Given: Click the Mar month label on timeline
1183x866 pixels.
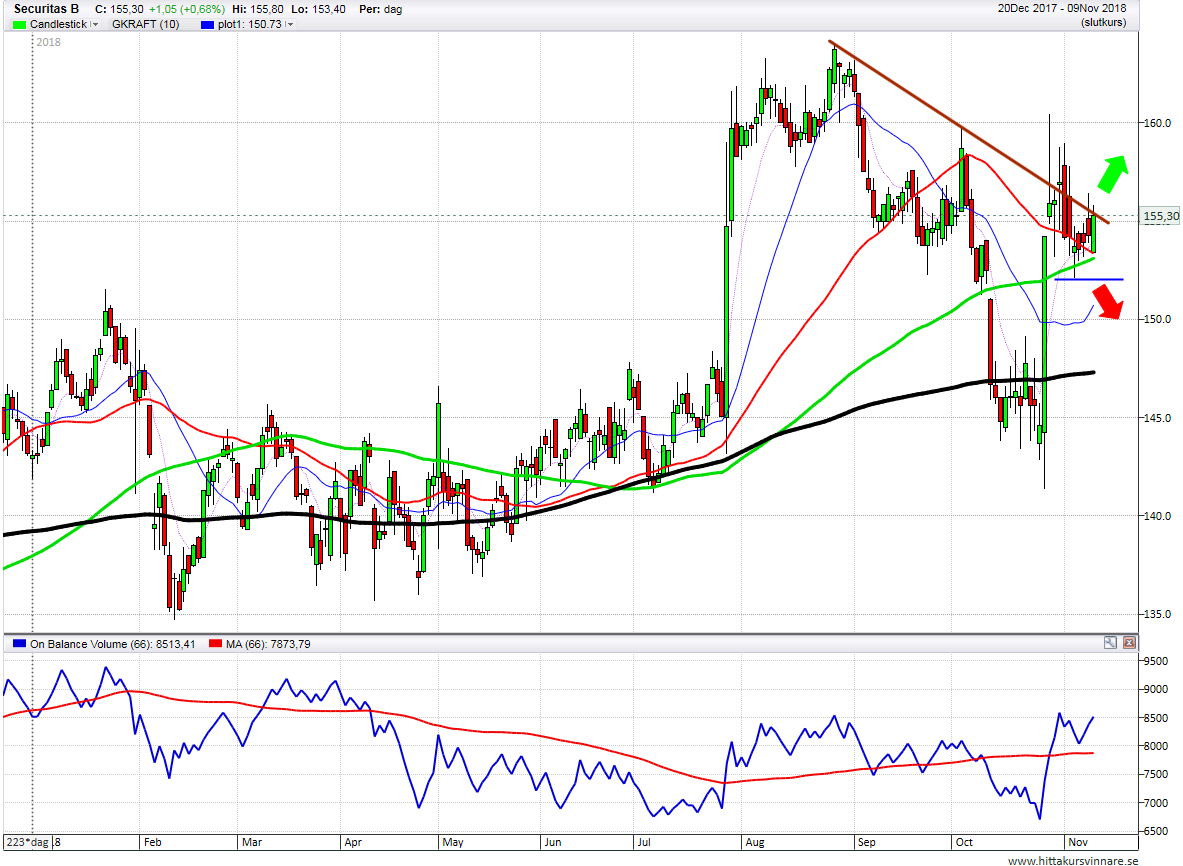Looking at the screenshot, I should pyautogui.click(x=252, y=842).
